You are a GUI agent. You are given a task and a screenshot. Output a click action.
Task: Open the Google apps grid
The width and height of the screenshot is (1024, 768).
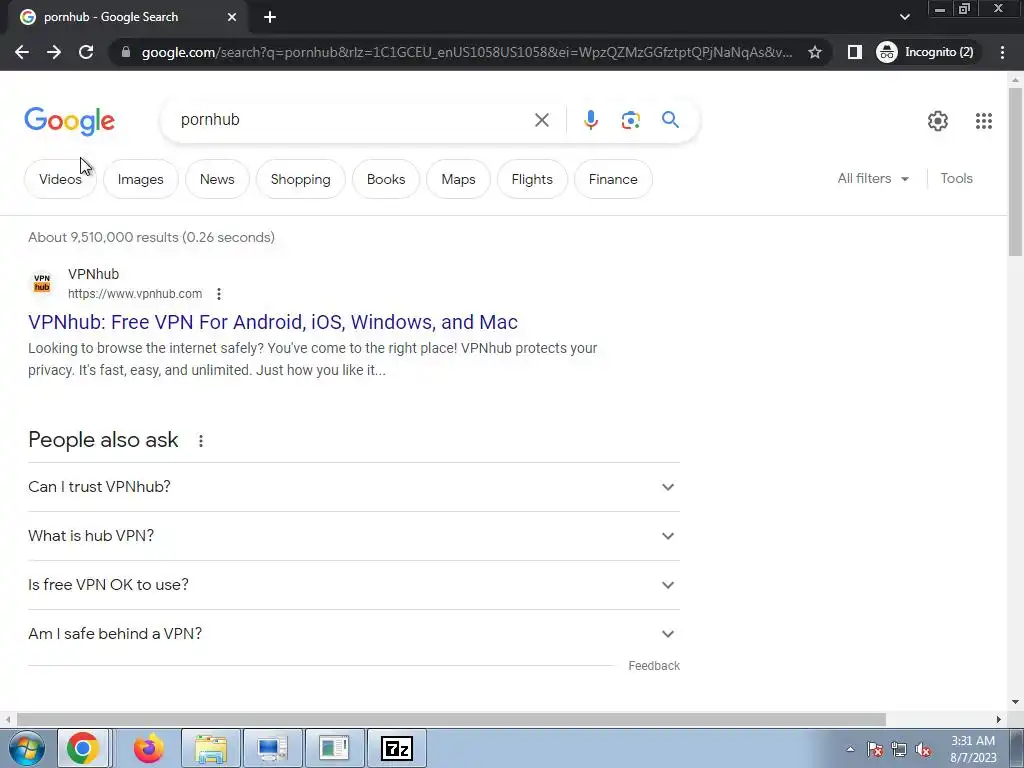click(984, 121)
